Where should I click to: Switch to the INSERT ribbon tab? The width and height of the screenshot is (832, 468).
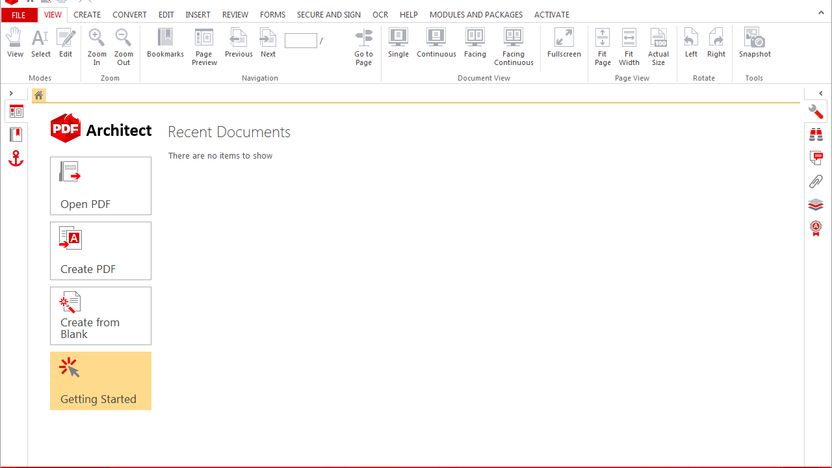(198, 15)
